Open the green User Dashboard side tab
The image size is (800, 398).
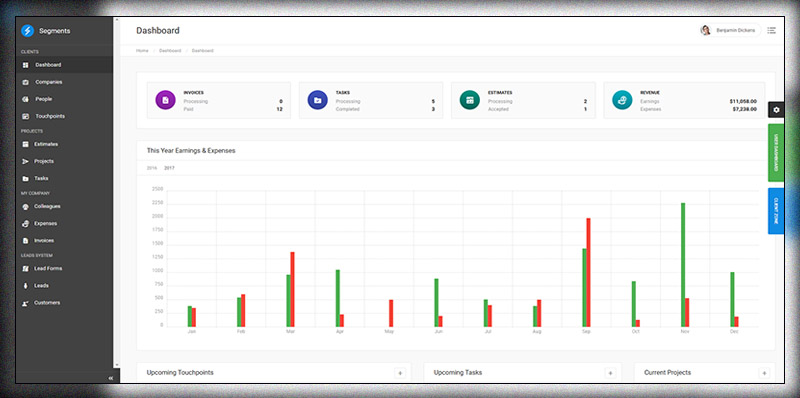coord(776,153)
